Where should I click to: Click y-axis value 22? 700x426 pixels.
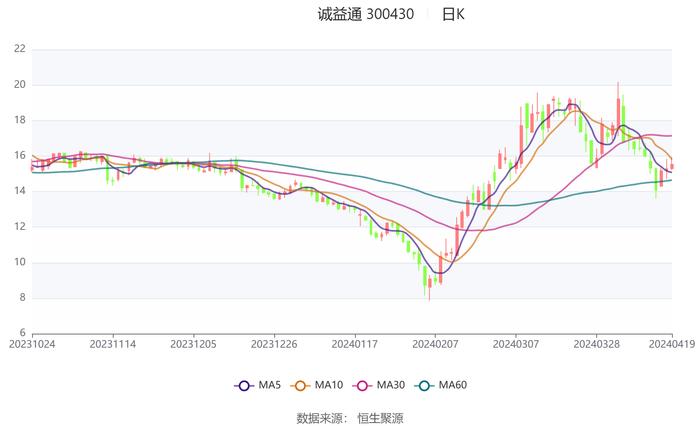click(x=20, y=49)
